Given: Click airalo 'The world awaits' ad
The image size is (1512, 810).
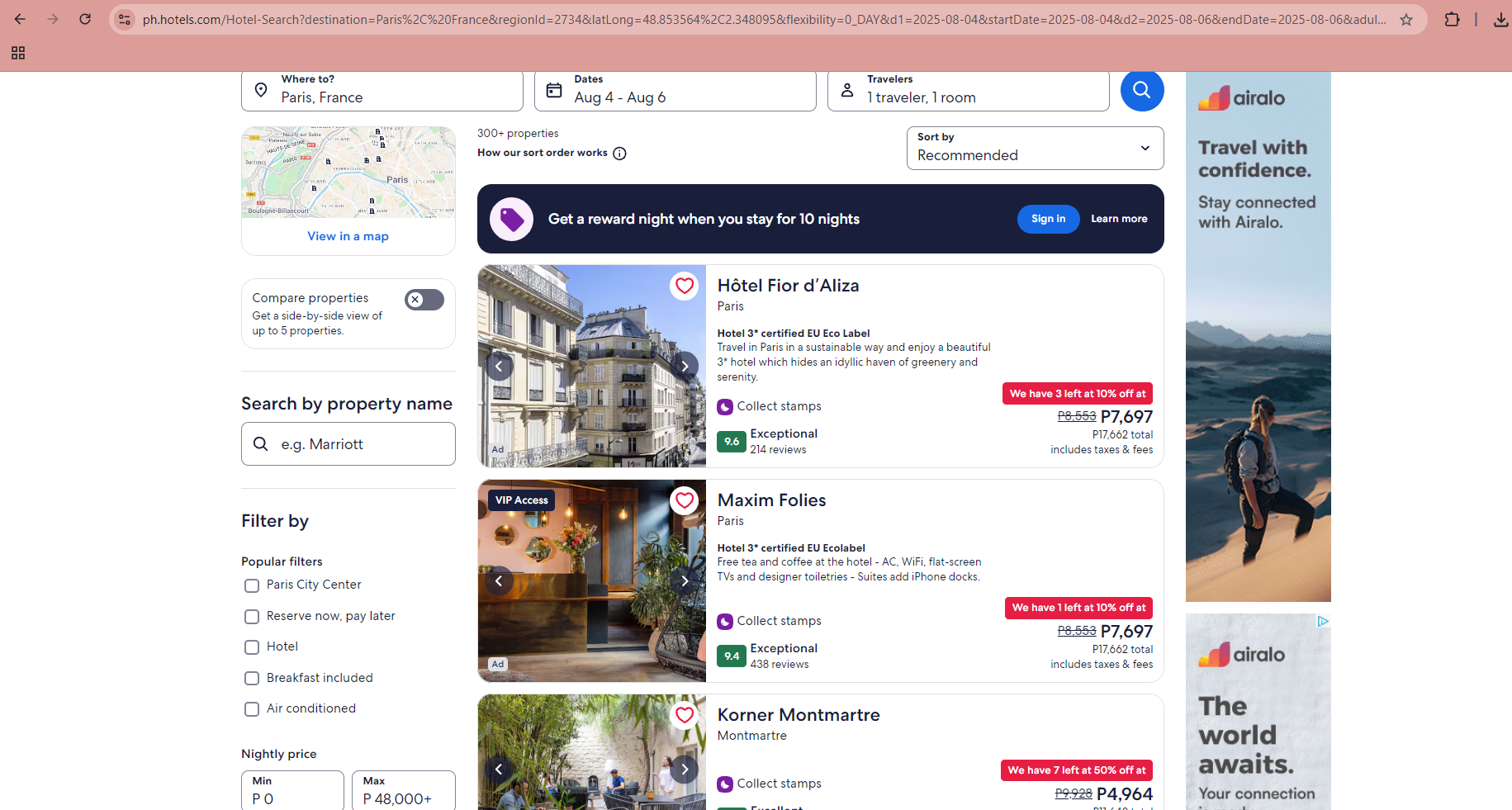Looking at the screenshot, I should coord(1258,712).
